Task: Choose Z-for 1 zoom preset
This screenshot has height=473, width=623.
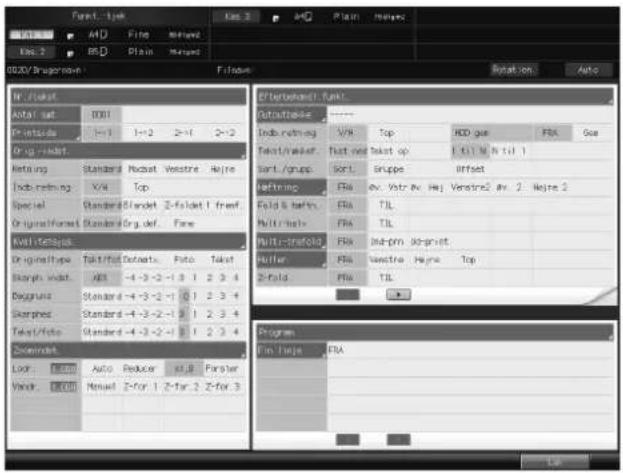Action: [141, 387]
